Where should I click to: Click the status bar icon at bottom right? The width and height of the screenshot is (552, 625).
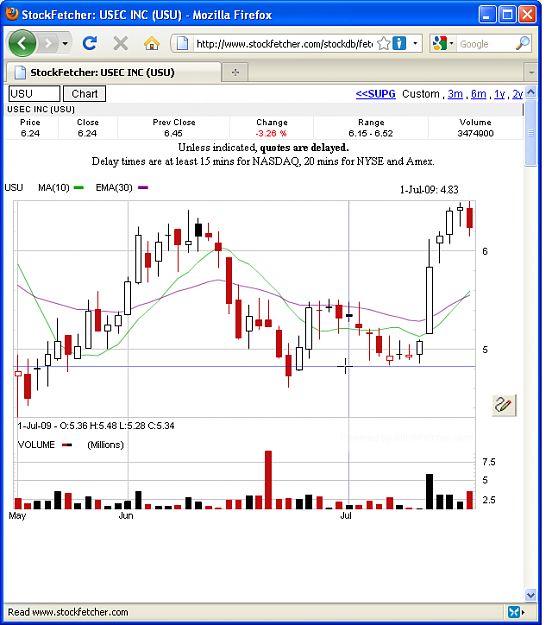515,612
